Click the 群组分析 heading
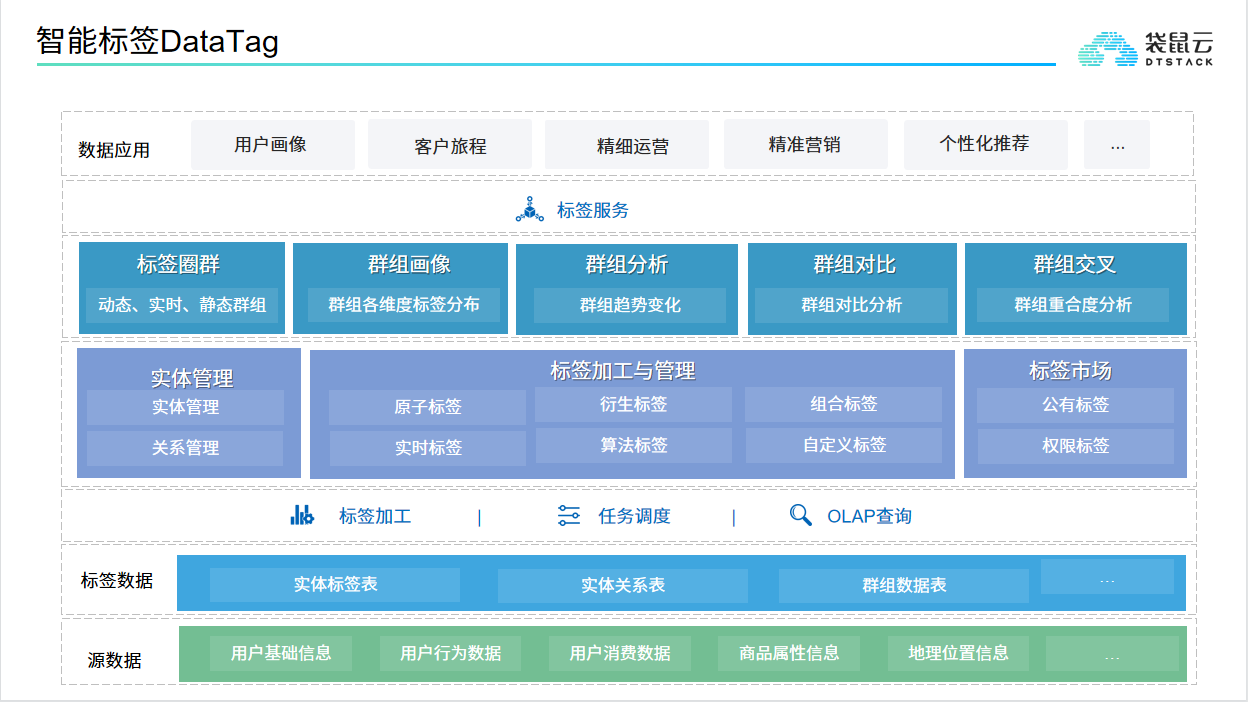 pyautogui.click(x=627, y=264)
